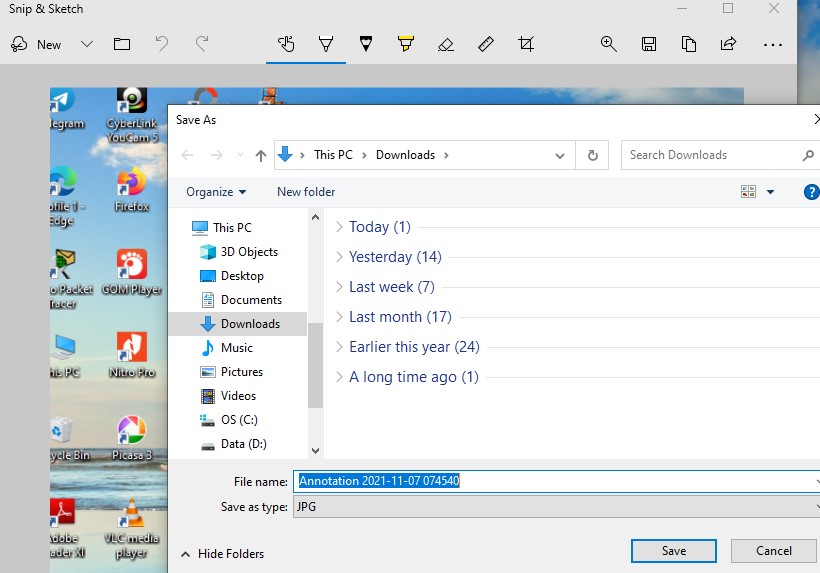Click New folder in the dialog
The height and width of the screenshot is (573, 820).
pos(306,192)
